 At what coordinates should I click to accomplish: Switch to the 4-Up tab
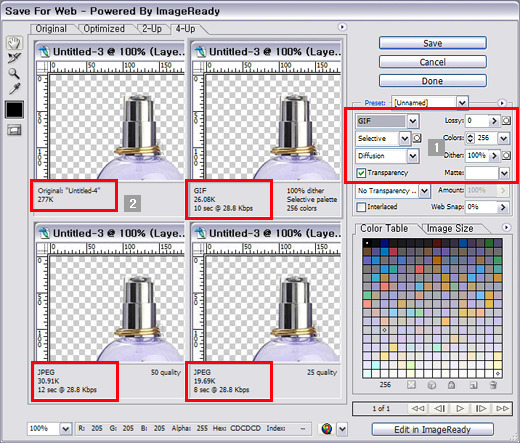click(185, 29)
